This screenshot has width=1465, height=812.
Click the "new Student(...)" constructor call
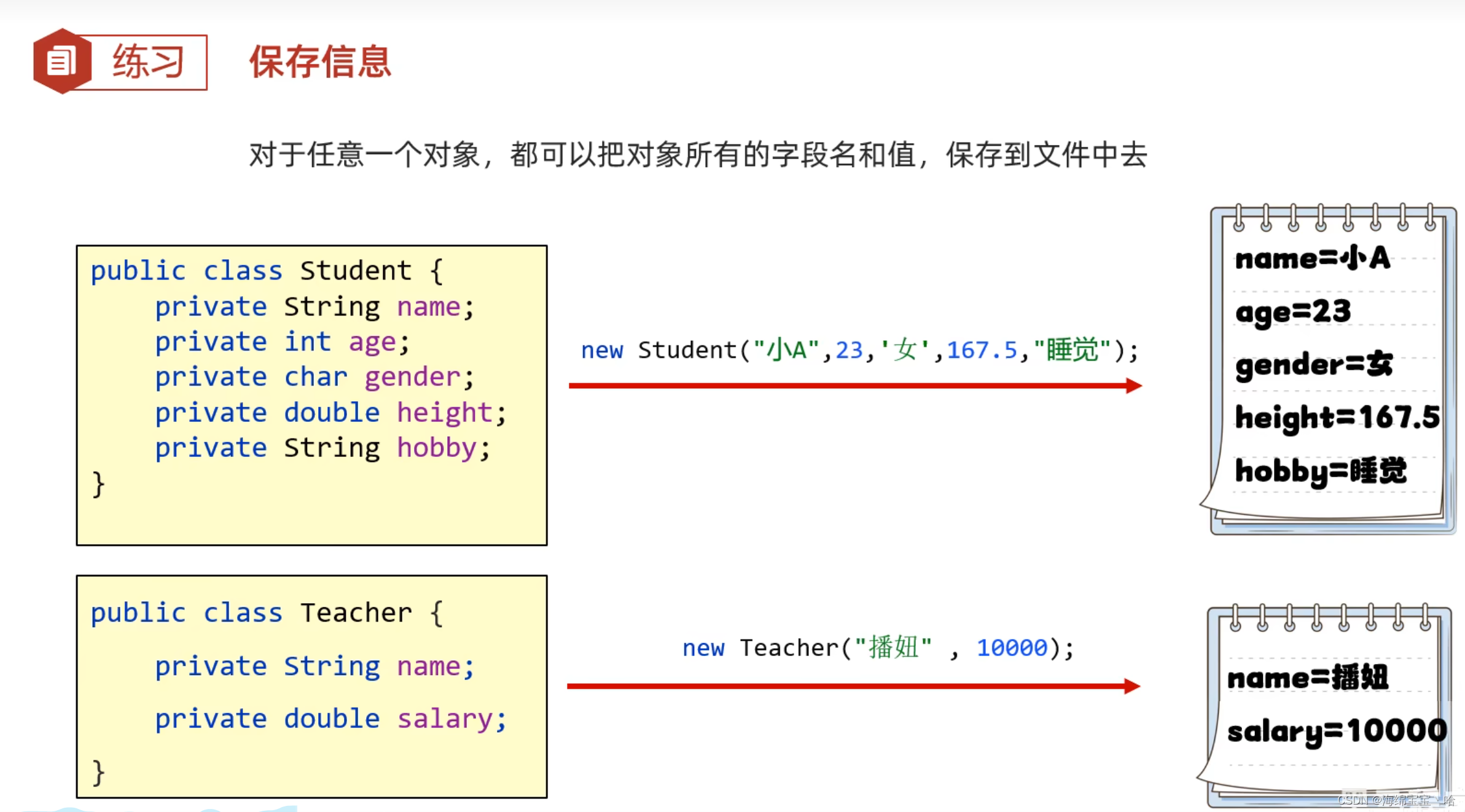pos(859,350)
